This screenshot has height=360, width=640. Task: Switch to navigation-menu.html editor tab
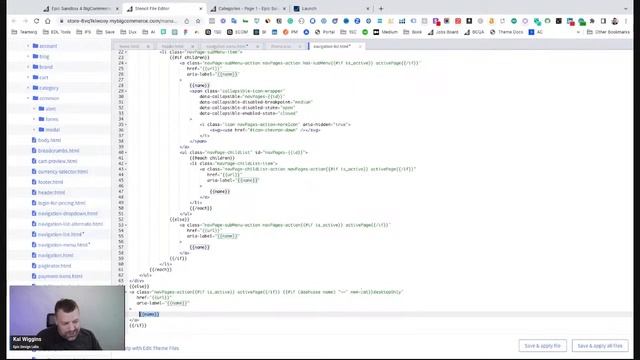[227, 47]
